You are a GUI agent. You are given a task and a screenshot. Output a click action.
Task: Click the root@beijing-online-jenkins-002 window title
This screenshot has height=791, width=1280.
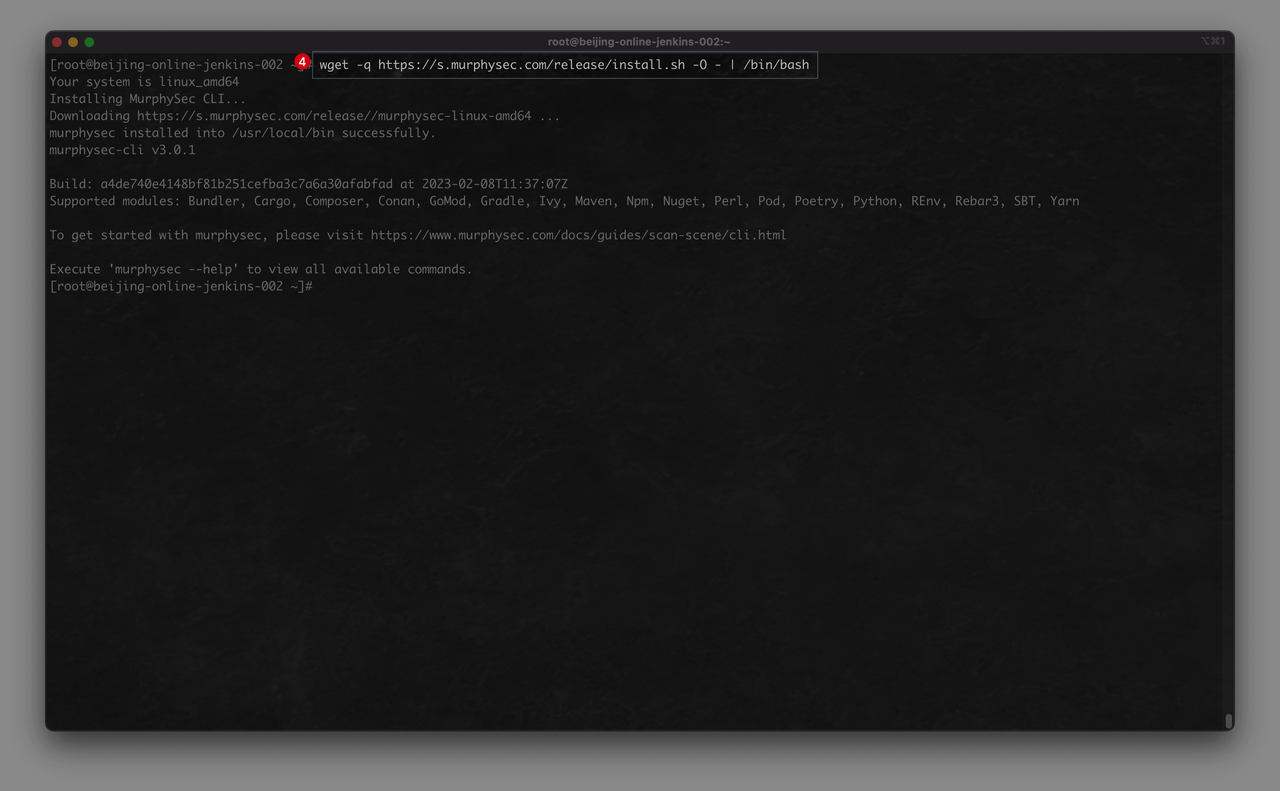pos(639,42)
